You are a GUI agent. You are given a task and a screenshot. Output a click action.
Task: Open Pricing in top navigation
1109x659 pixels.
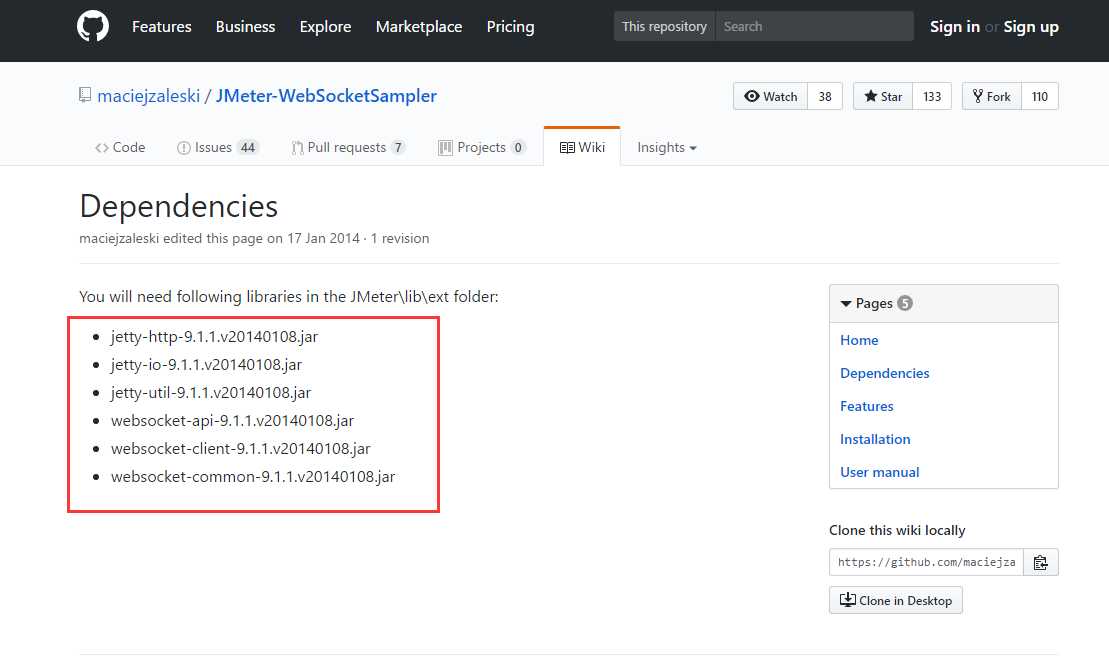[510, 27]
